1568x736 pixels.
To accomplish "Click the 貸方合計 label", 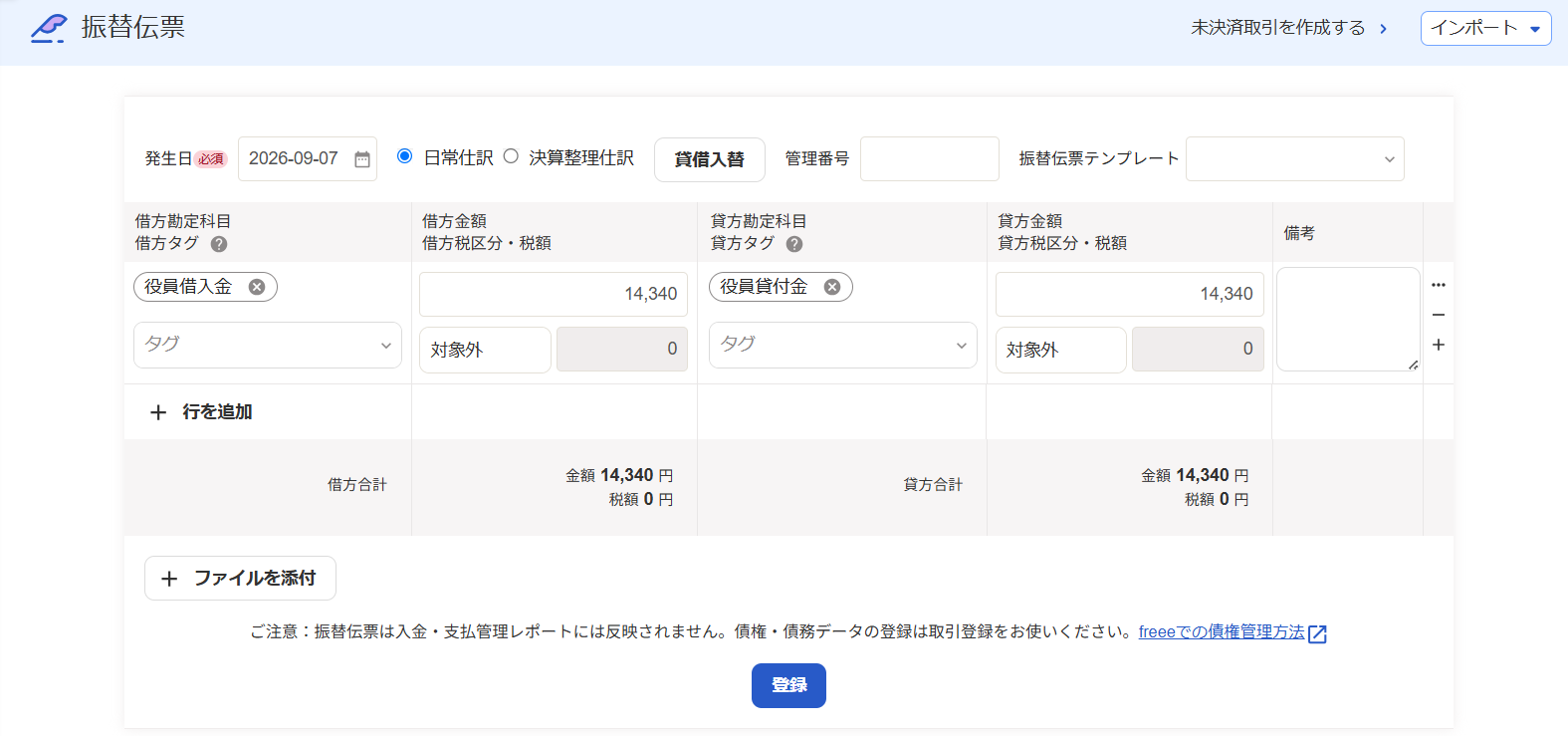I will point(933,485).
